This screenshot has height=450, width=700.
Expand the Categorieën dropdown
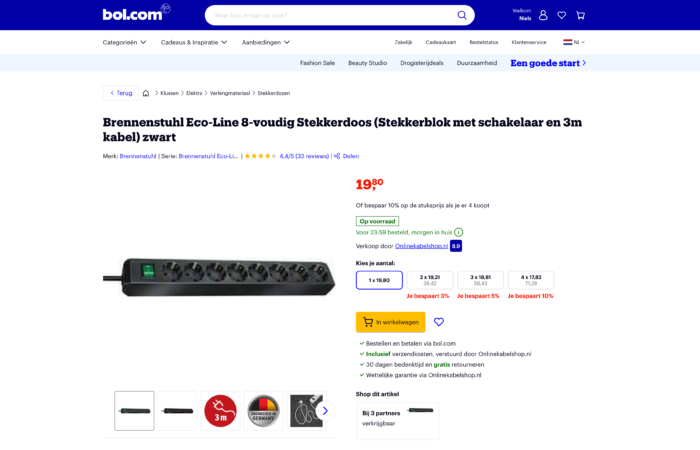click(124, 42)
